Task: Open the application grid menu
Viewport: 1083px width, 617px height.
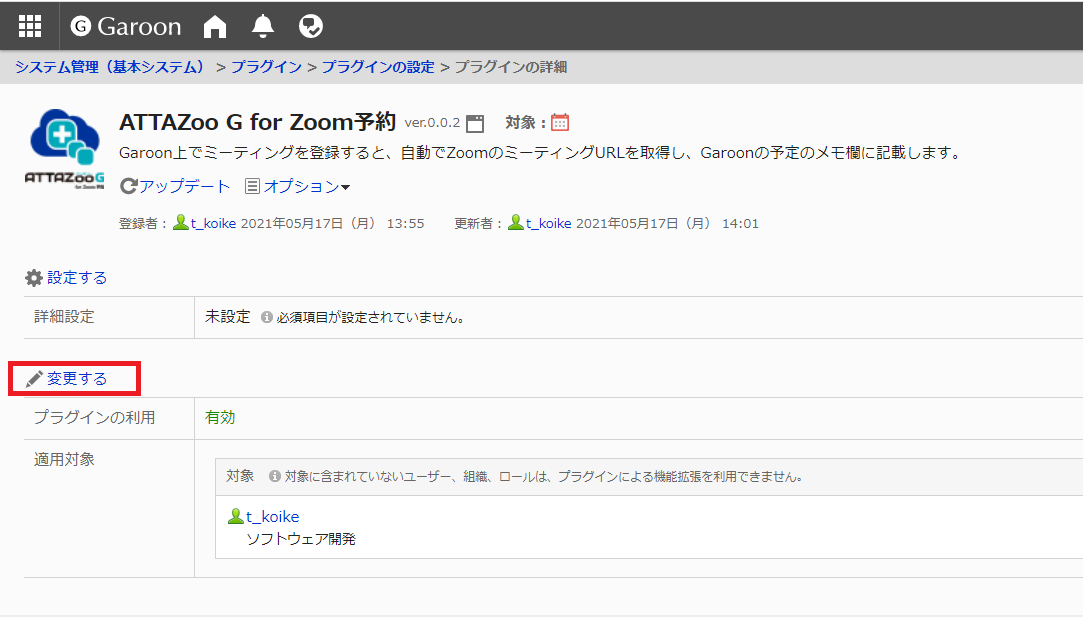Action: pos(30,26)
